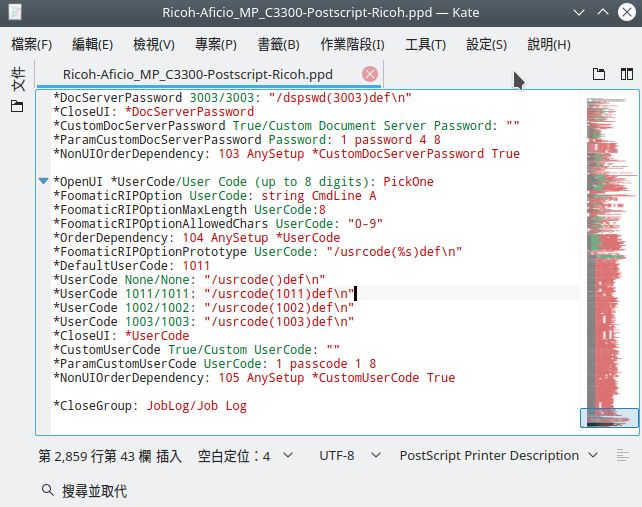Screen dimensions: 642x507
Task: Open Search and Replace panel
Action: 85,491
